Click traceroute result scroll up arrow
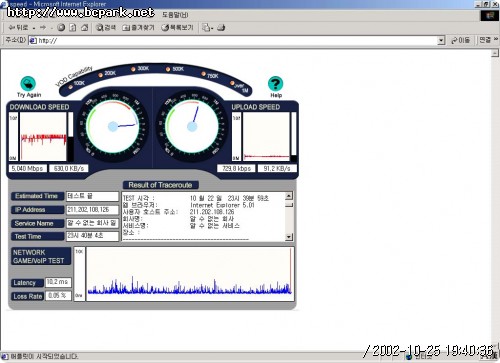 289,196
